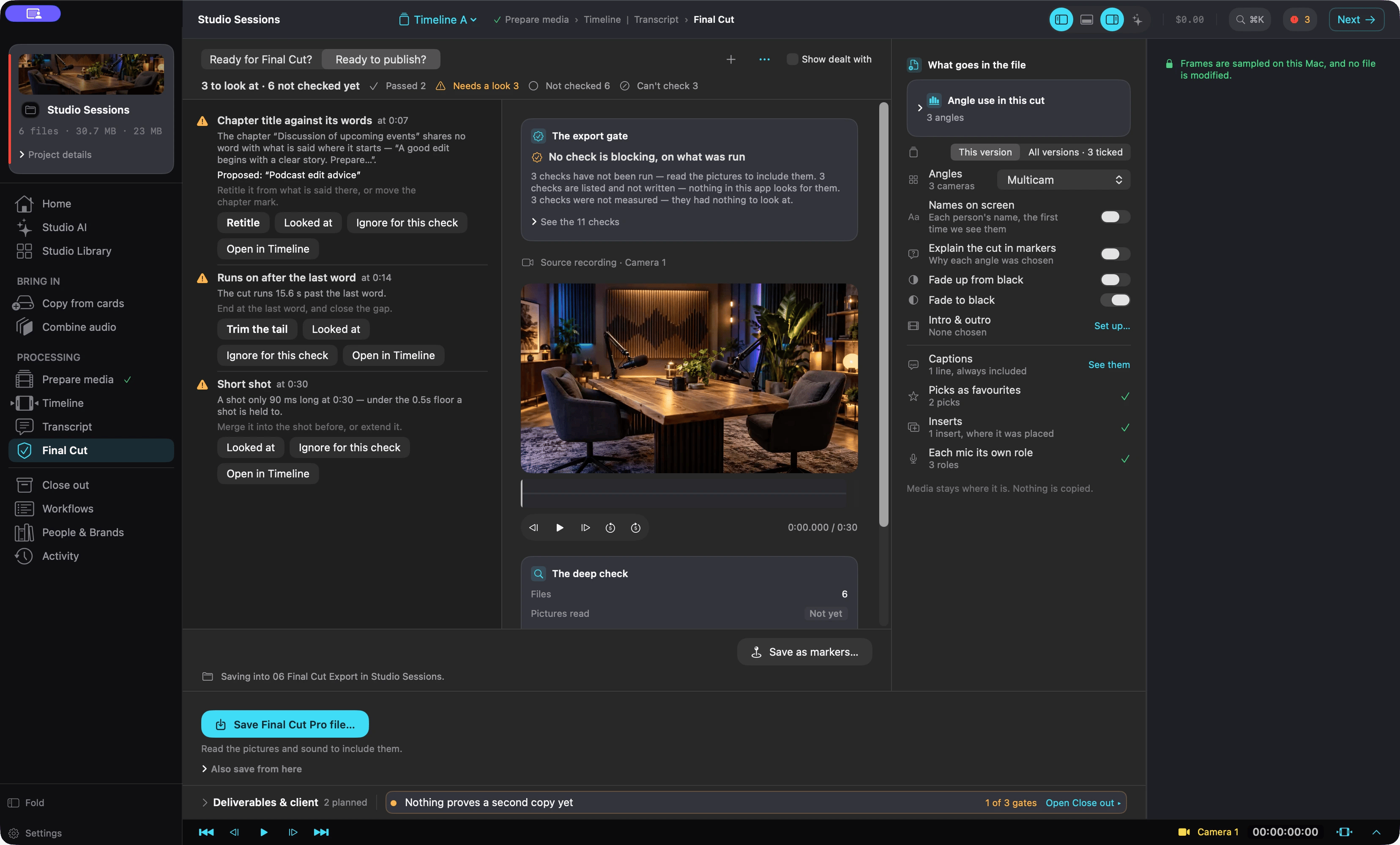Open the red alerts badge showing 3
1400x845 pixels.
pos(1300,20)
